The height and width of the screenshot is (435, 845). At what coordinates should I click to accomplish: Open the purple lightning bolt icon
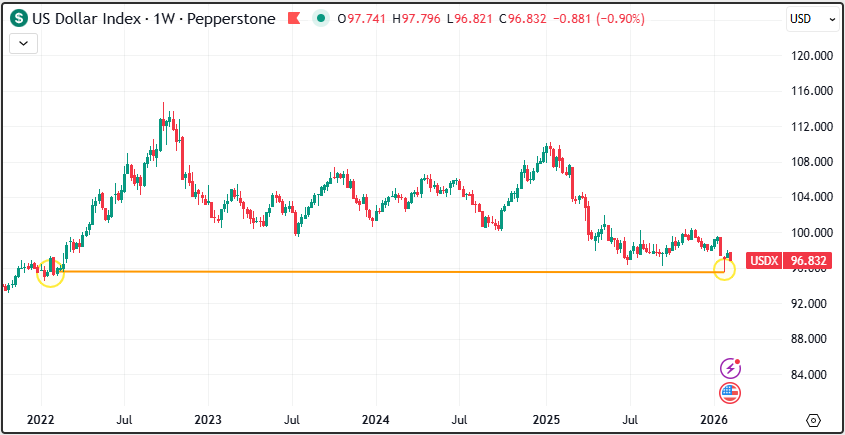[730, 369]
